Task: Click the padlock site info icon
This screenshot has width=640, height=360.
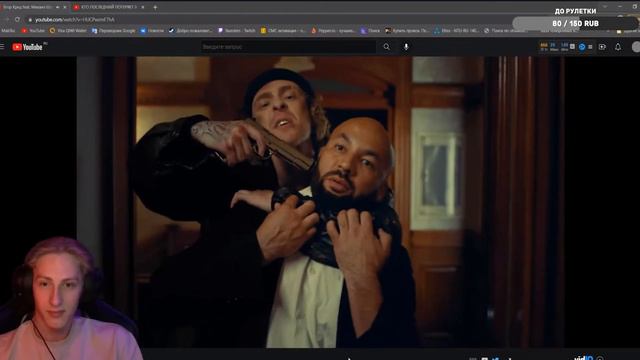Action: tap(29, 20)
